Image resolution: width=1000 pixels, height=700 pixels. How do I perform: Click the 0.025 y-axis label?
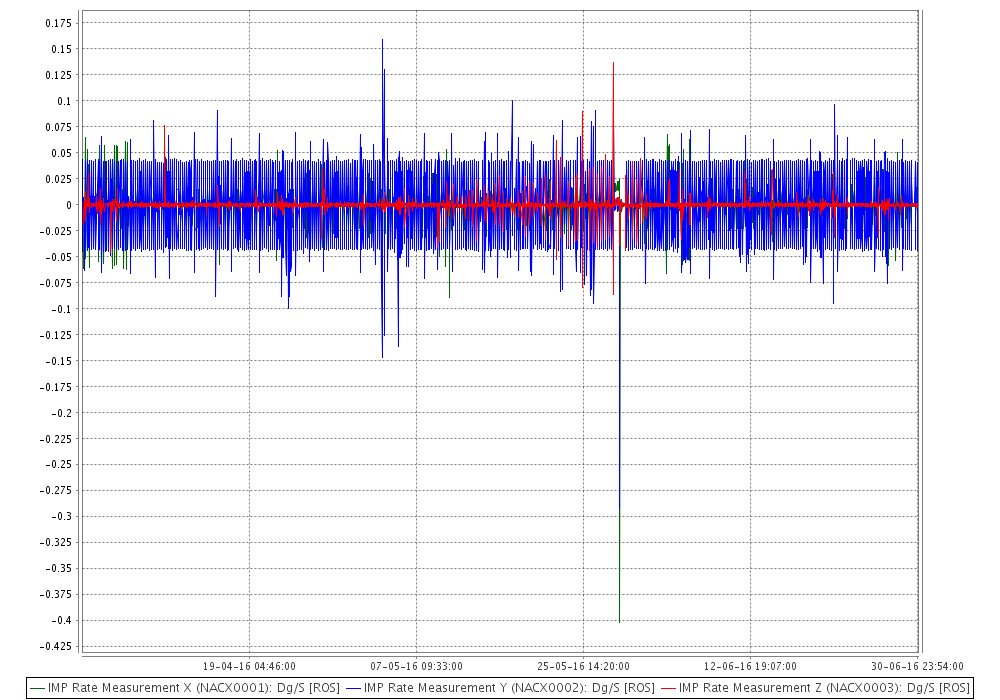59,179
